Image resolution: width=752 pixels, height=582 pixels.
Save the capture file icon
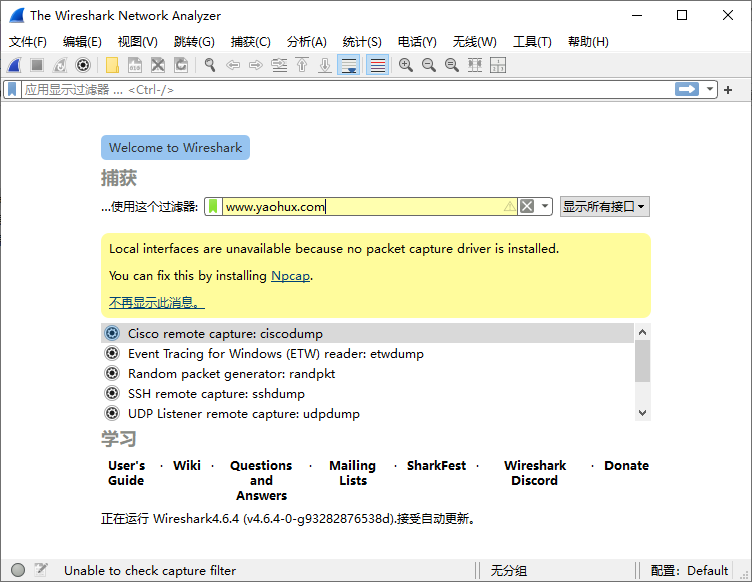[x=135, y=65]
